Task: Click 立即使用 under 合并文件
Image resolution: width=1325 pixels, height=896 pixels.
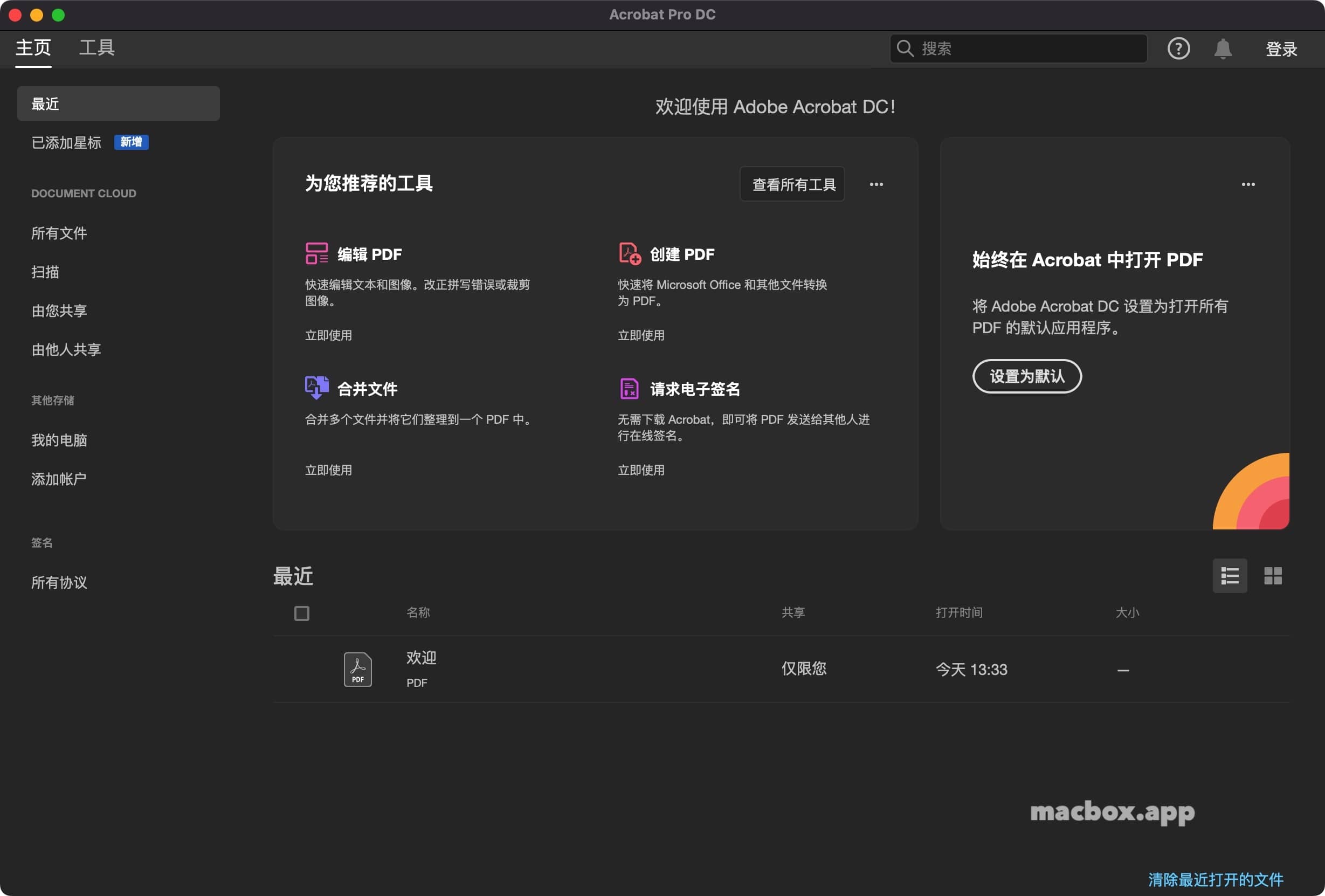Action: point(328,470)
